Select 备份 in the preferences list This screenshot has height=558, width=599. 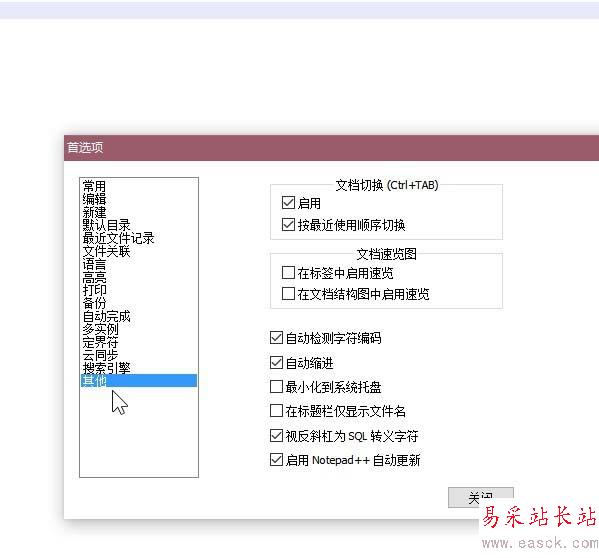coord(139,302)
